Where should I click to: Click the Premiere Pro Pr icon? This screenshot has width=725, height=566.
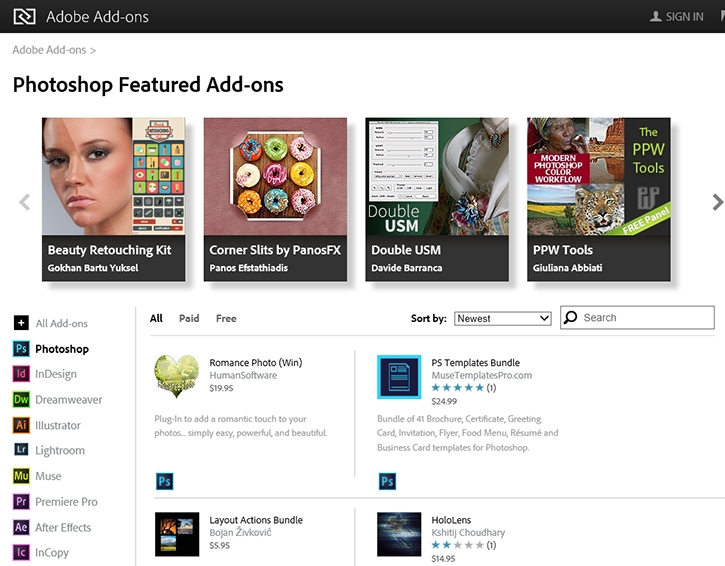(x=21, y=502)
